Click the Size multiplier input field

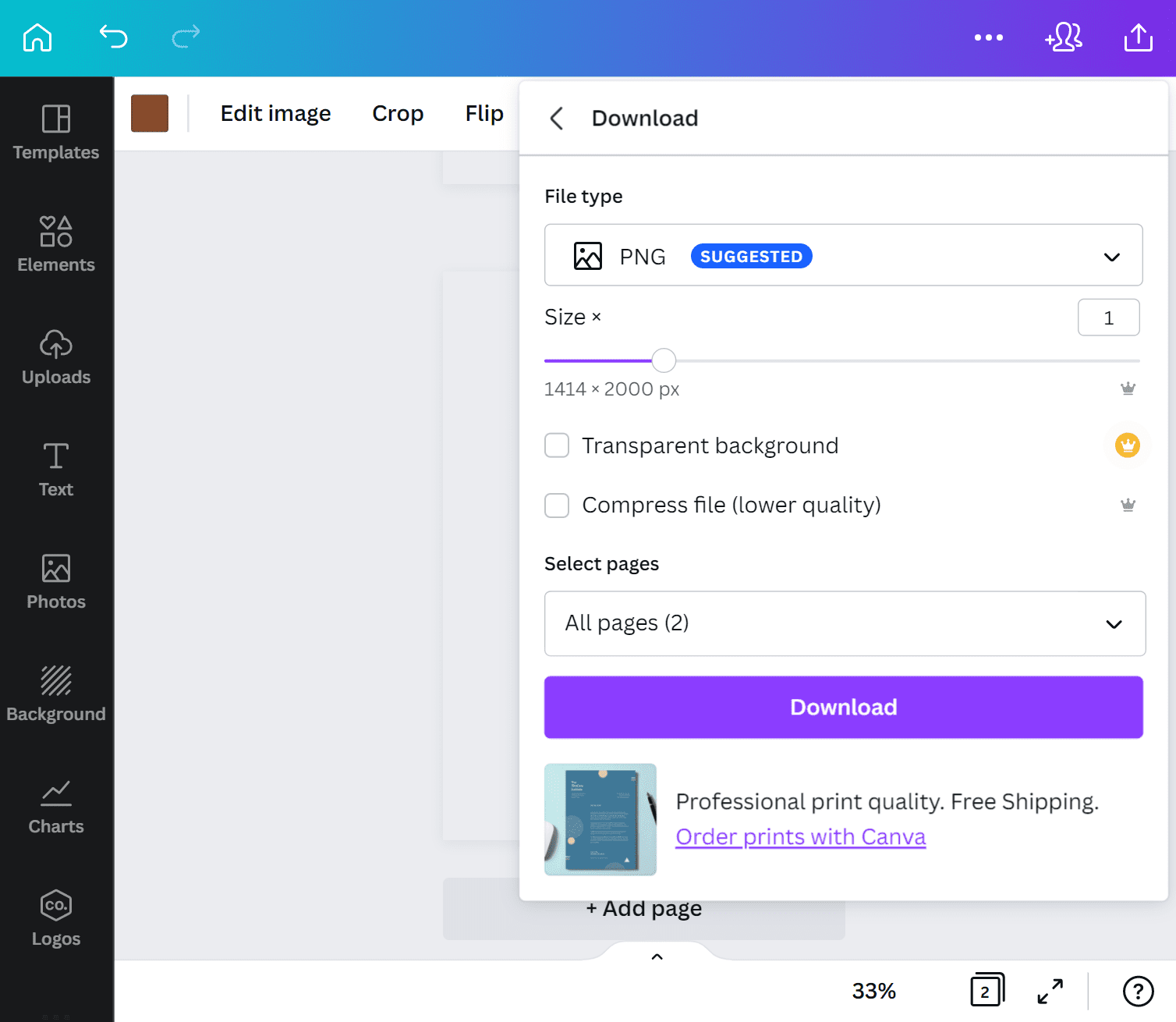(1108, 318)
